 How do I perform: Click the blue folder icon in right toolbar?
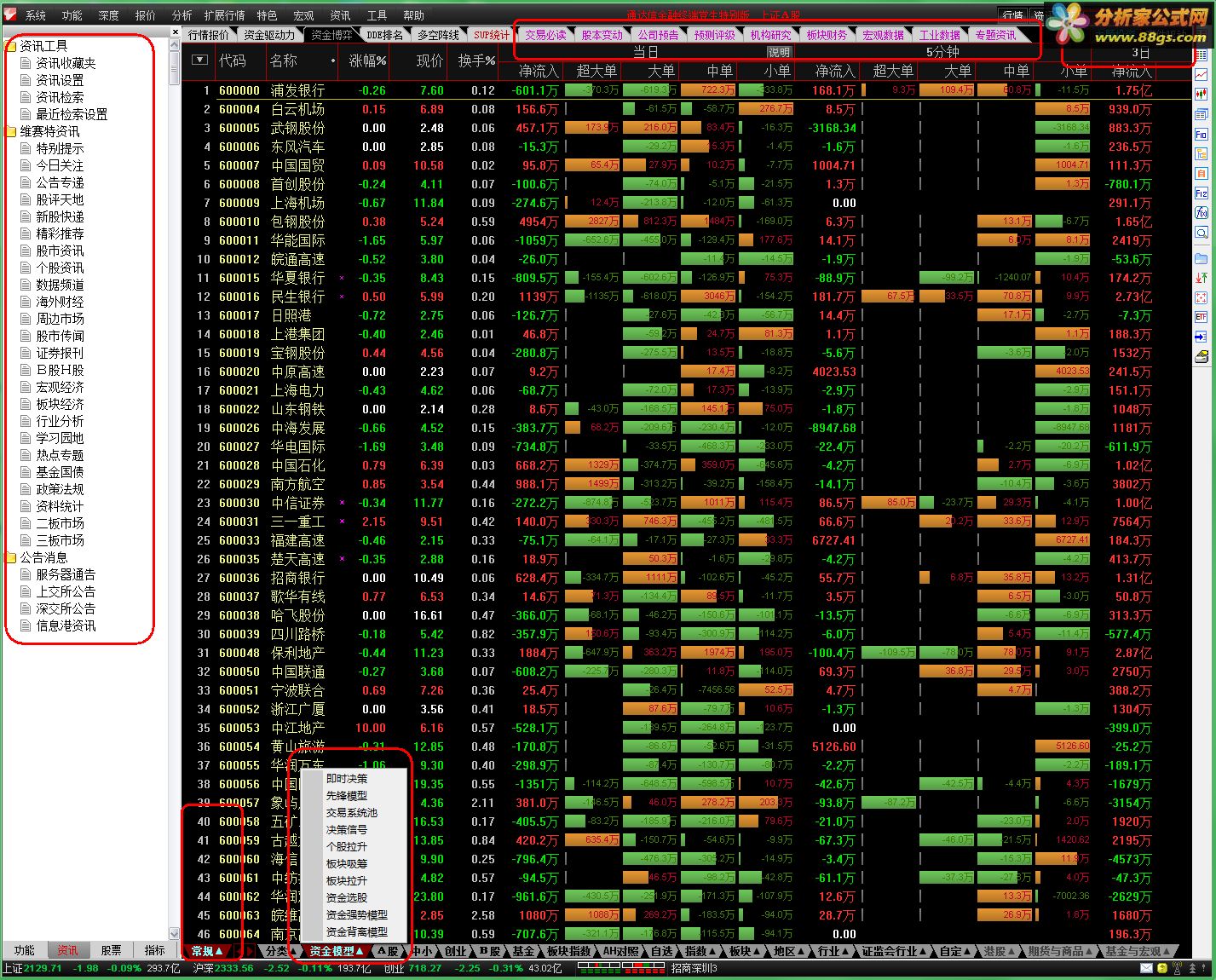(x=1202, y=258)
